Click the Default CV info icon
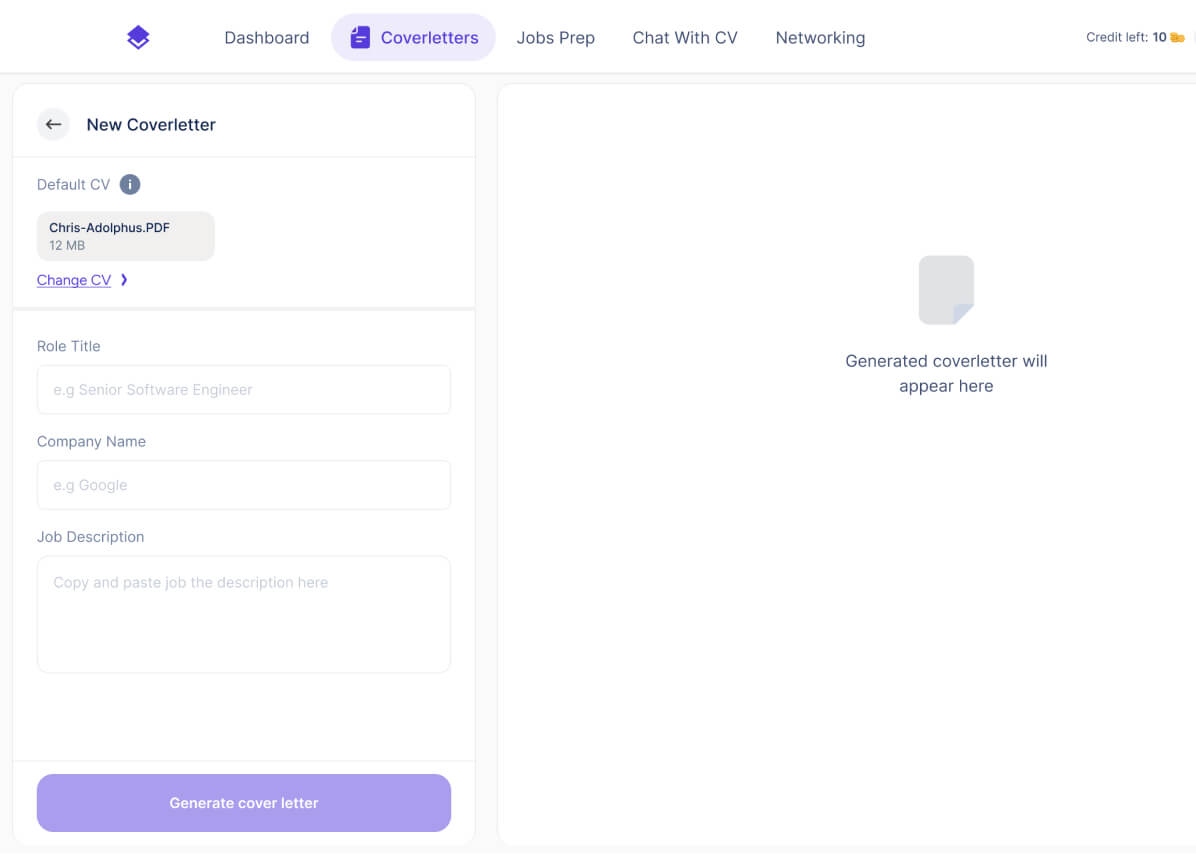The width and height of the screenshot is (1196, 855). tap(130, 184)
